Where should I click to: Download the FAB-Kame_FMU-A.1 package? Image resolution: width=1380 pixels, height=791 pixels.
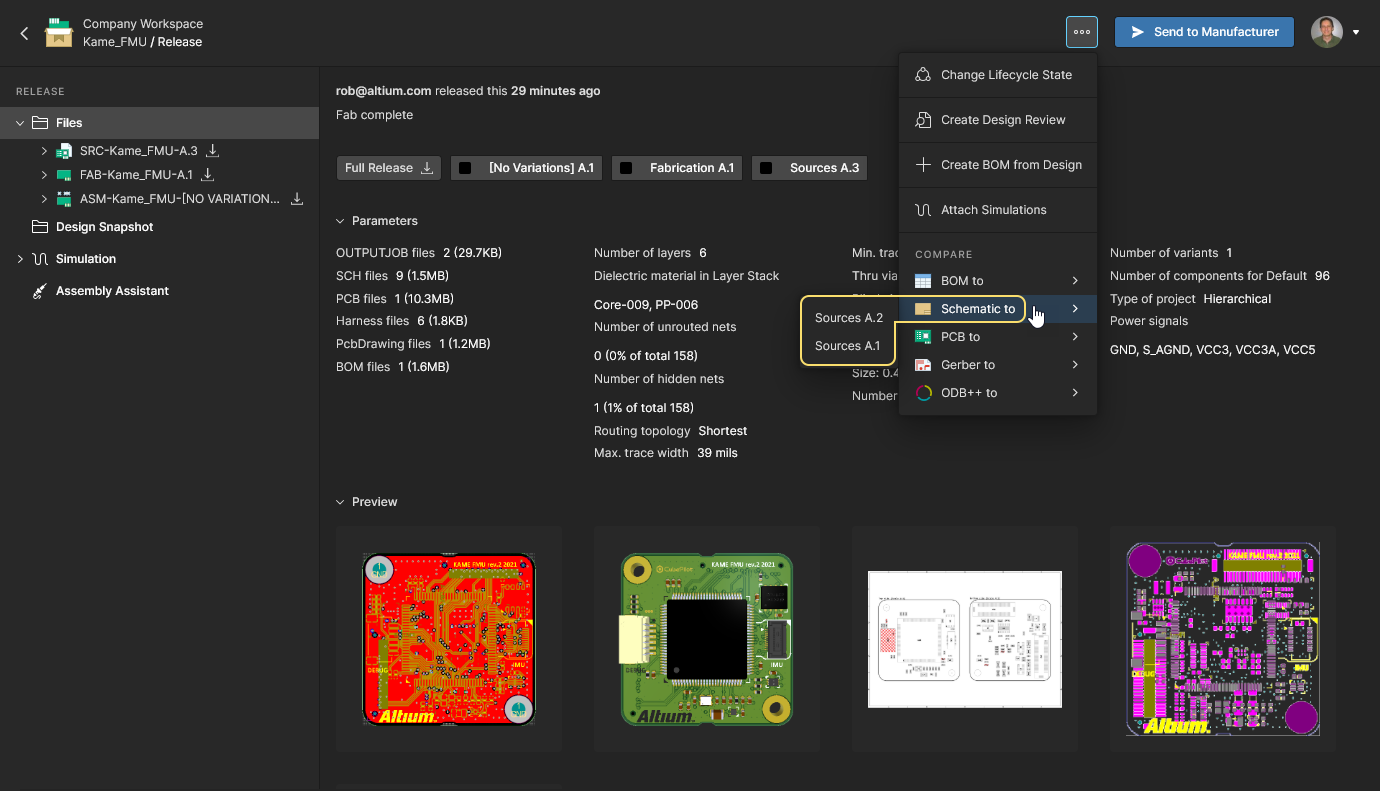point(208,175)
